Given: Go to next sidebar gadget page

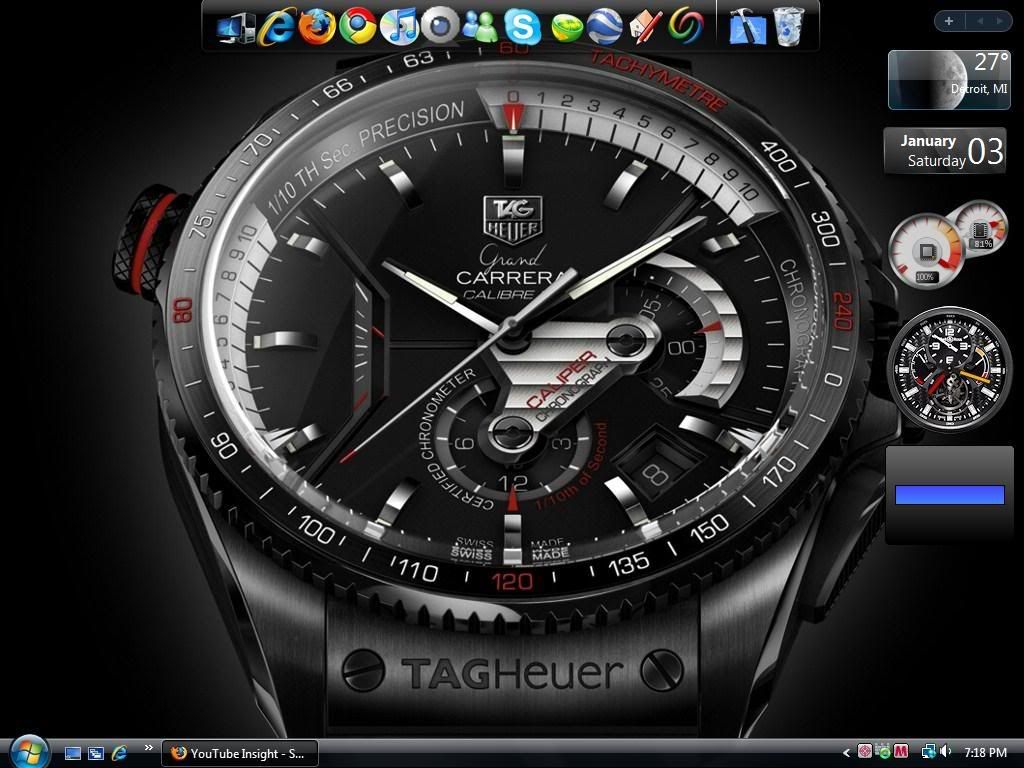Looking at the screenshot, I should coord(999,22).
